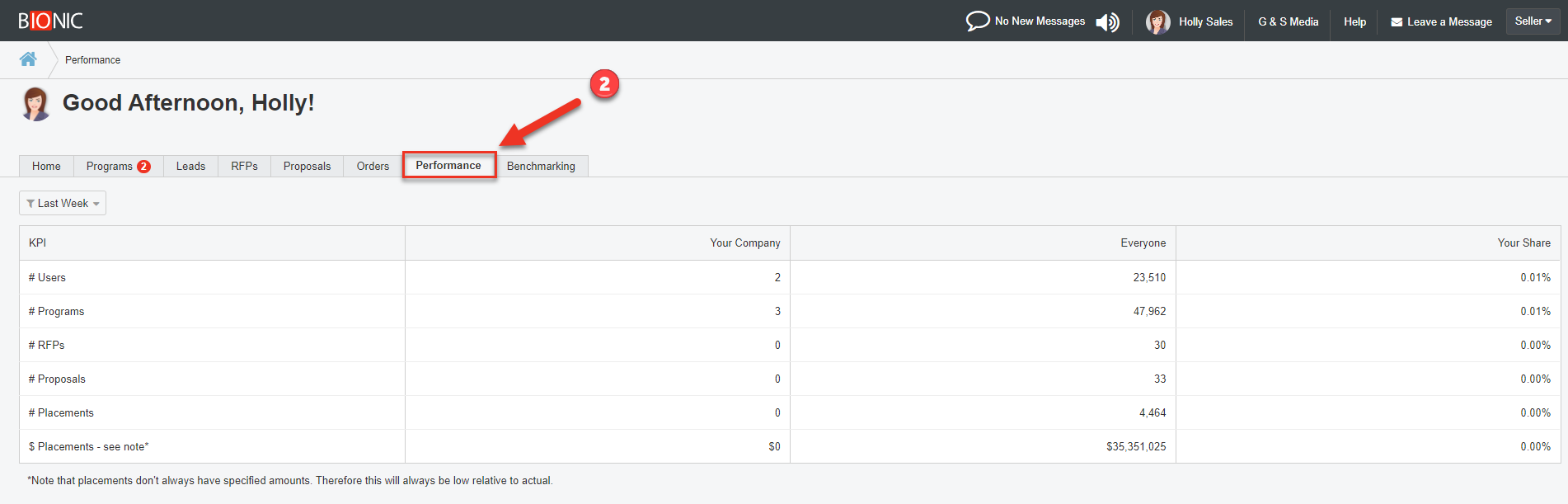Viewport: 1568px width, 504px height.
Task: Switch to the Home tab
Action: (46, 167)
